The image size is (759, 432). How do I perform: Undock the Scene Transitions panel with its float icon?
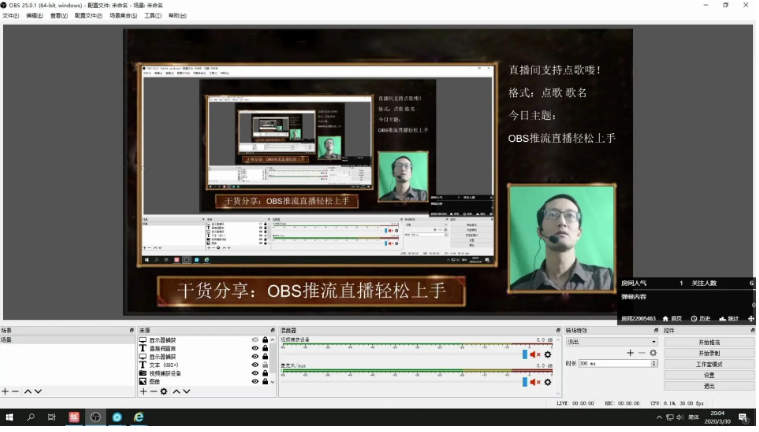(x=656, y=330)
